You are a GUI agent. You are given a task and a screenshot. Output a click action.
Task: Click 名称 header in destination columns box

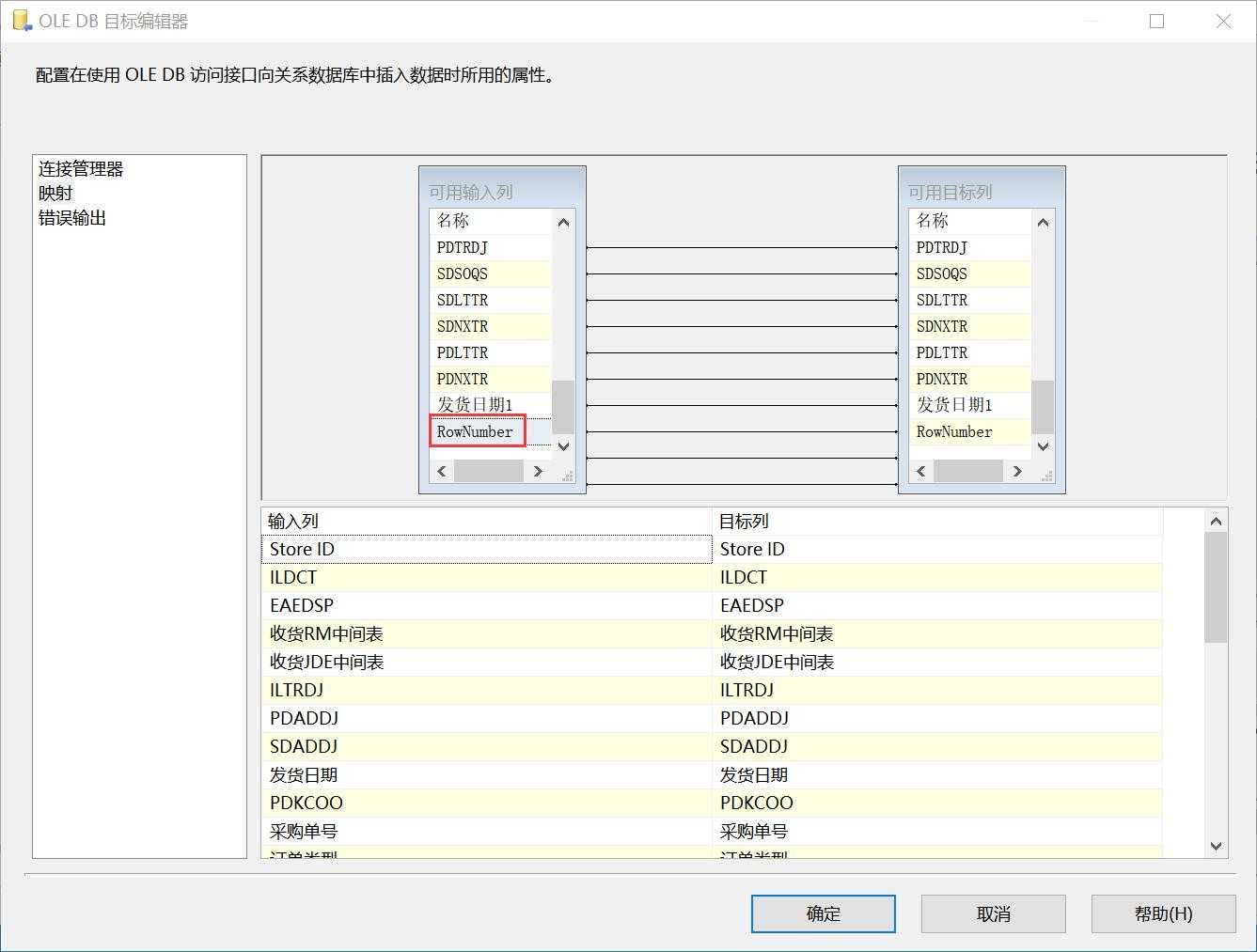click(x=969, y=221)
